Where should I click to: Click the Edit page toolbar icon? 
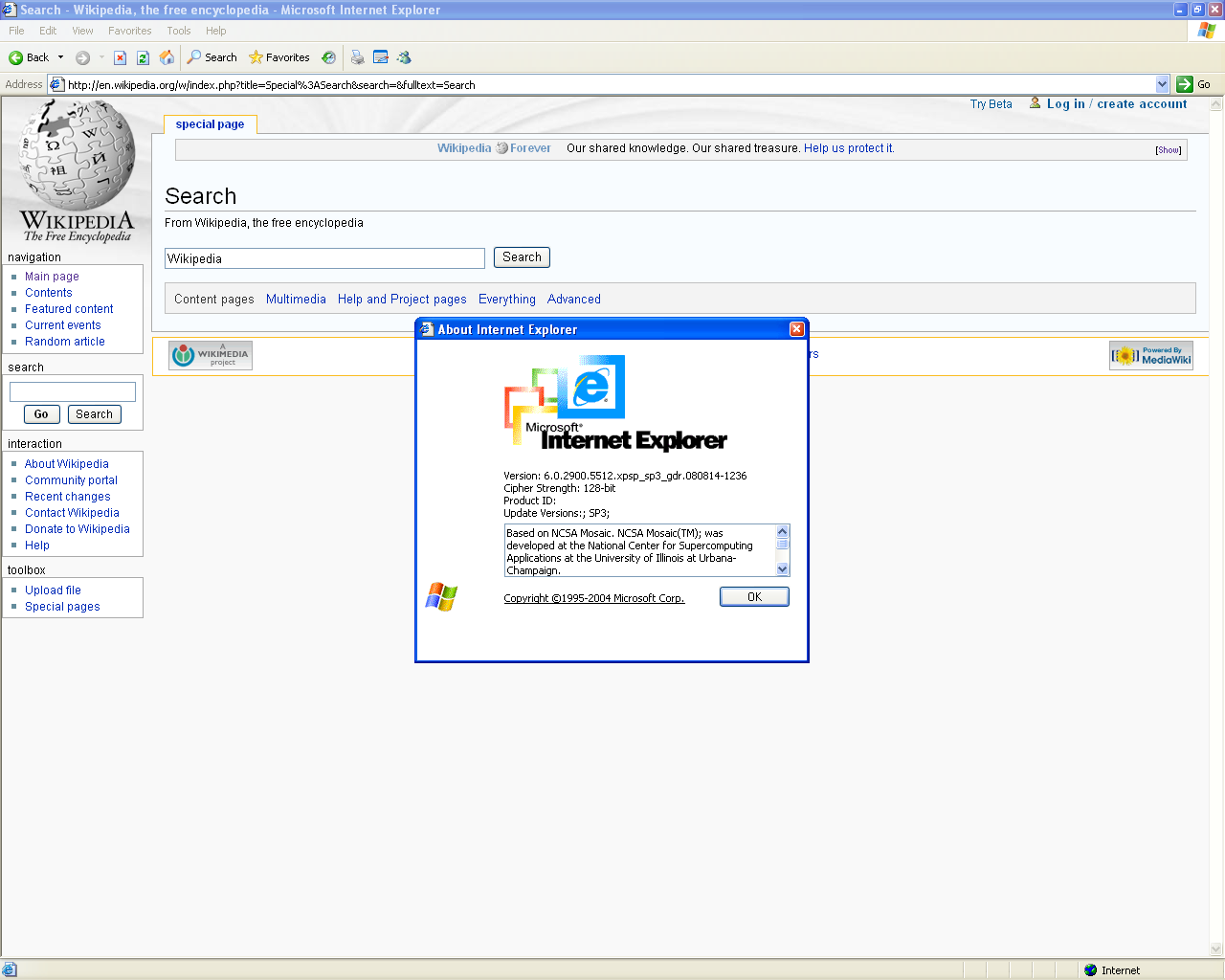coord(381,57)
